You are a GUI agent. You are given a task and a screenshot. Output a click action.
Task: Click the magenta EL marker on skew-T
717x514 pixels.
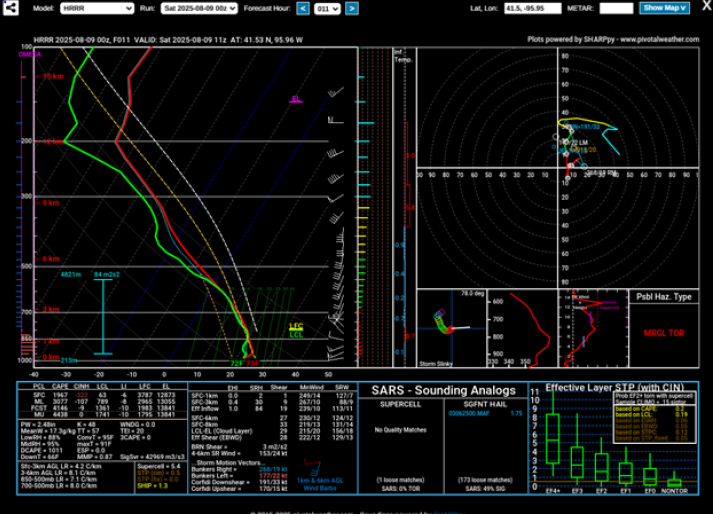pyautogui.click(x=296, y=99)
